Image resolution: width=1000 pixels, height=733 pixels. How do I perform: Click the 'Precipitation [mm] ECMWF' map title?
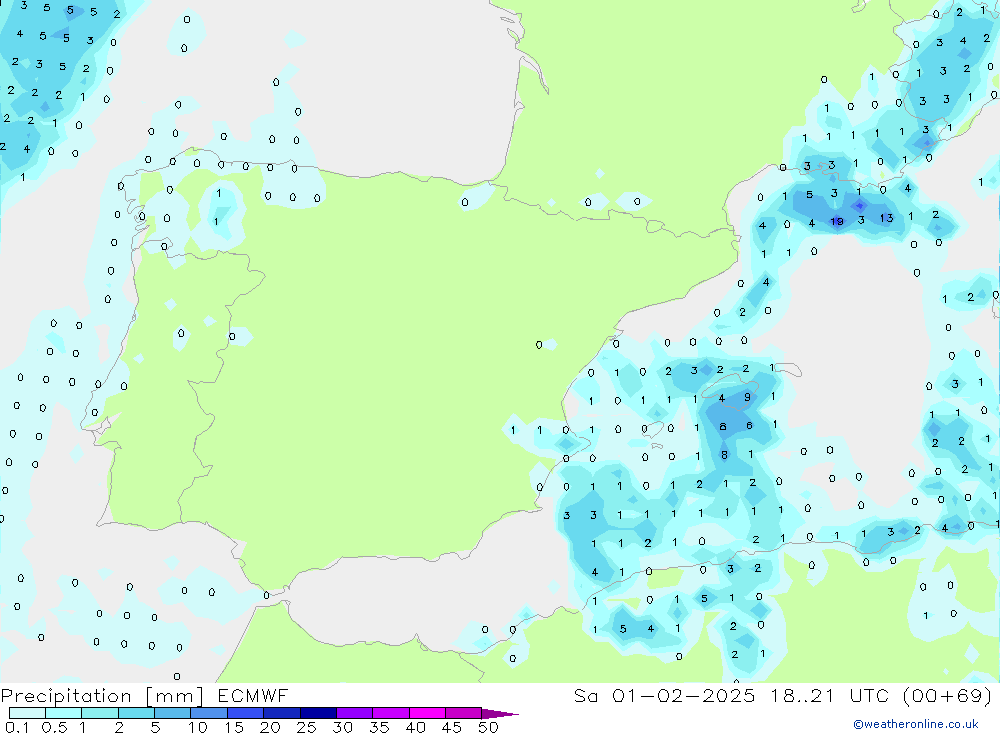pos(144,696)
